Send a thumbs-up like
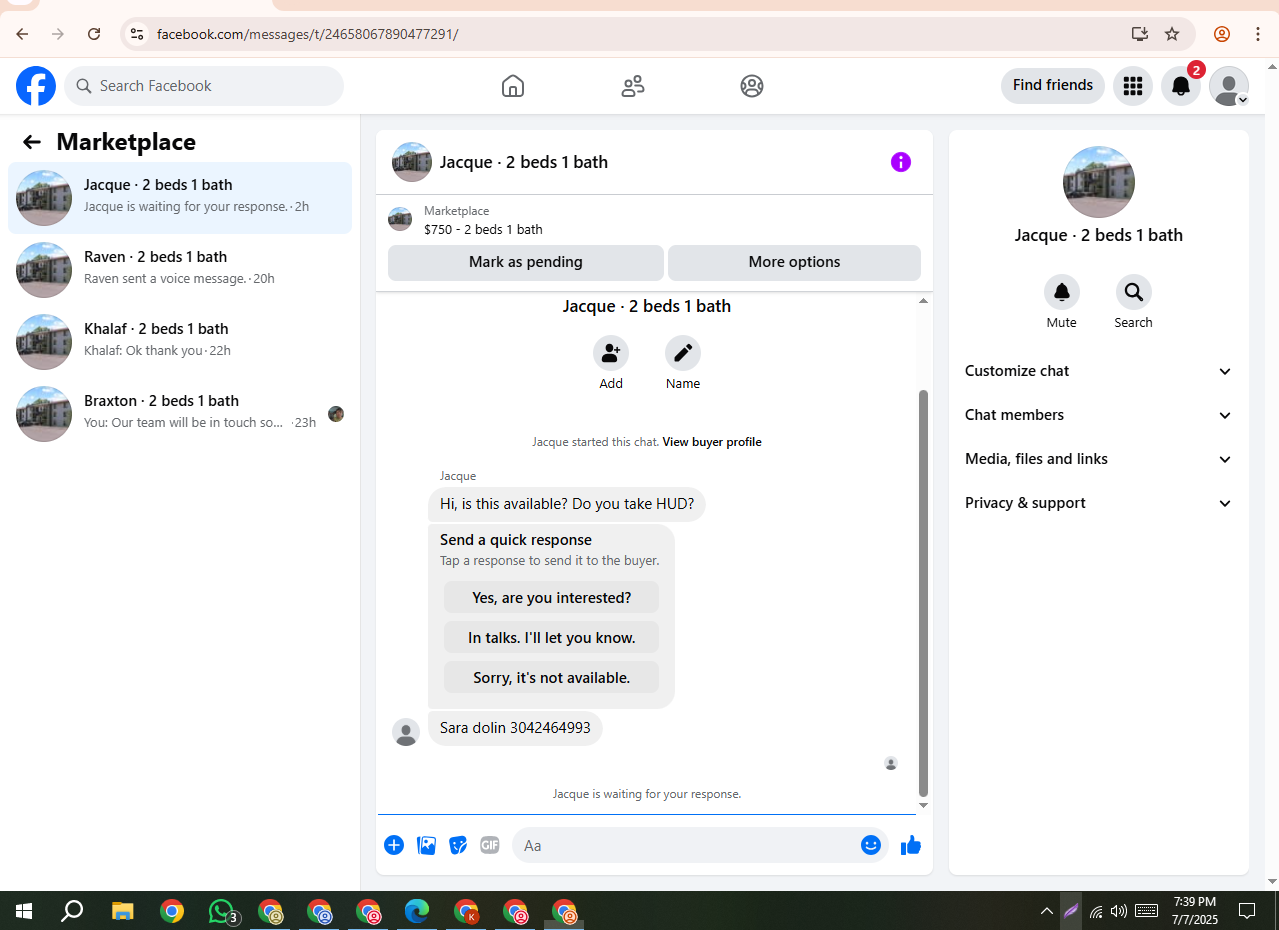The width and height of the screenshot is (1279, 930). [x=911, y=846]
